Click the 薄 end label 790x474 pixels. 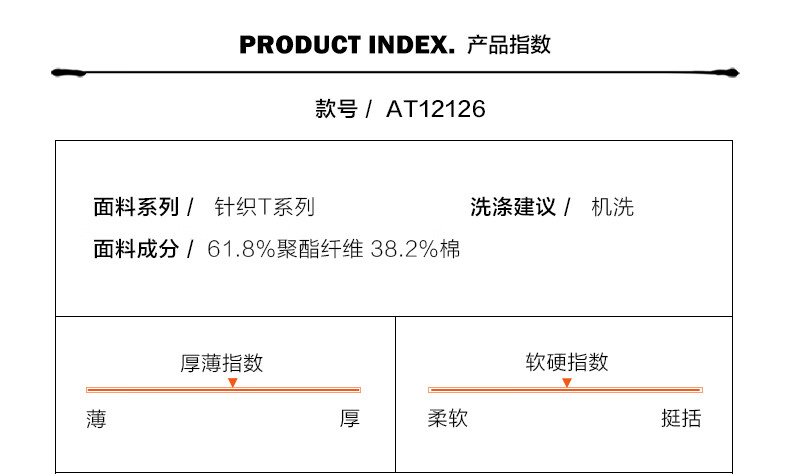point(96,419)
